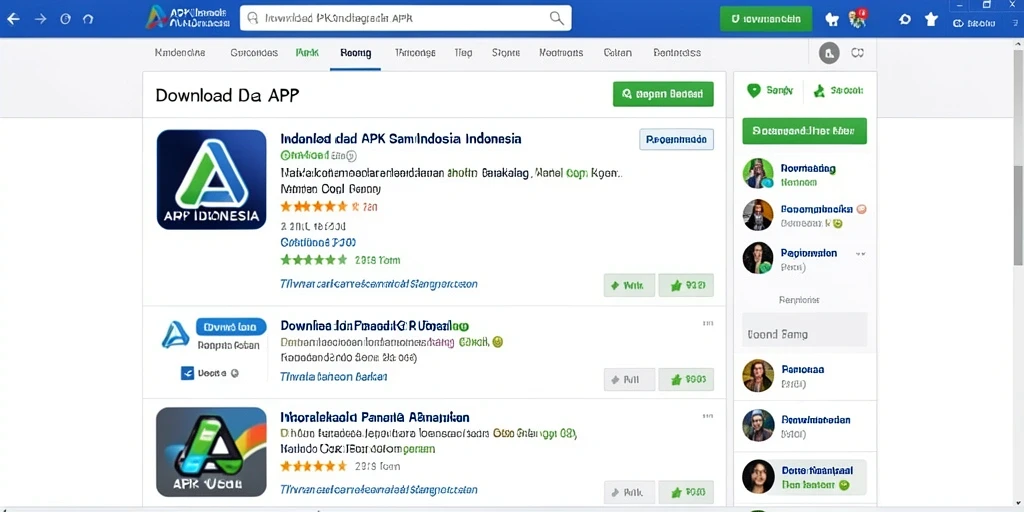Click the magnifier icon in search box
Image resolution: width=1024 pixels, height=512 pixels.
(x=556, y=18)
